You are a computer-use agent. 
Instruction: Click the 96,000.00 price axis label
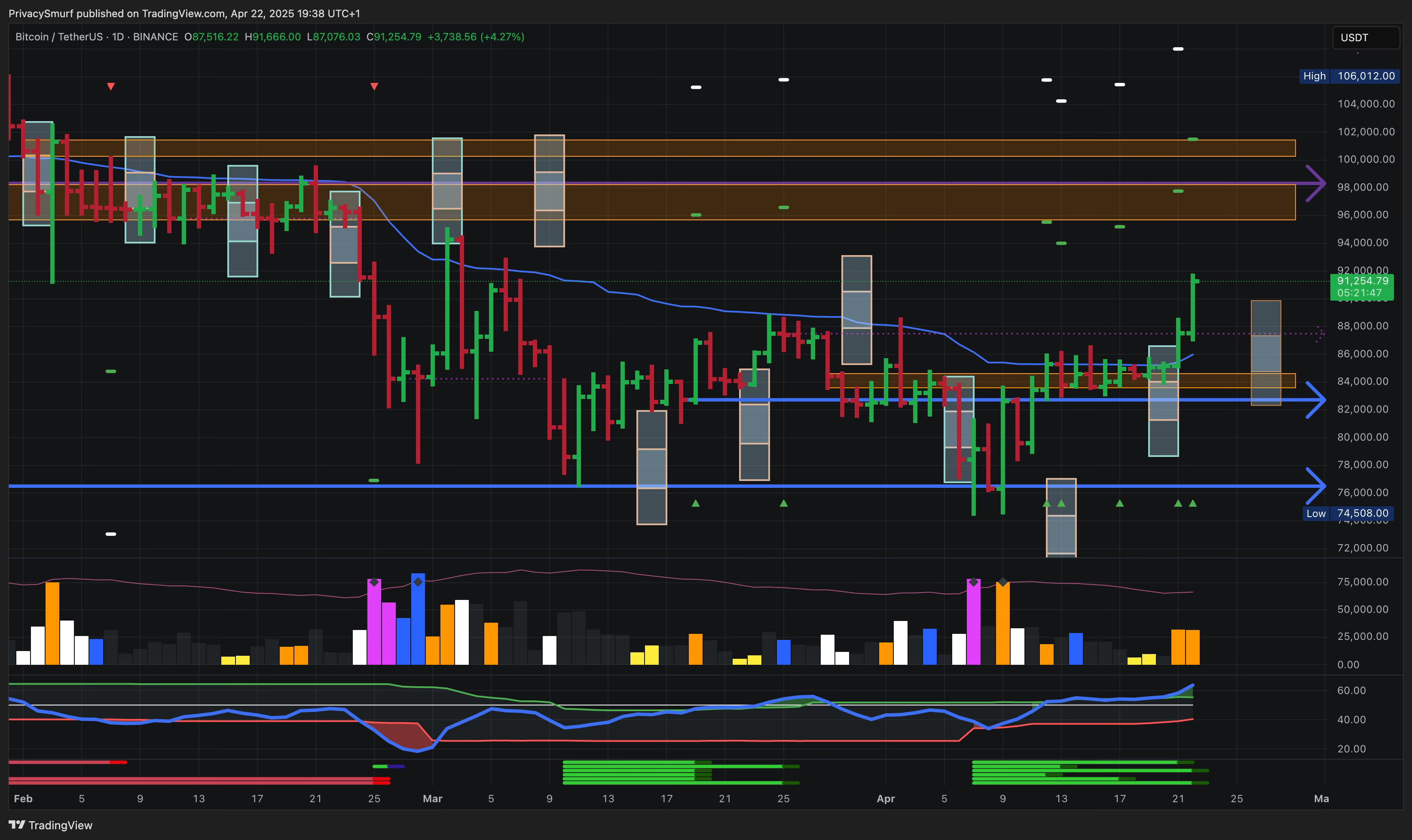1363,215
